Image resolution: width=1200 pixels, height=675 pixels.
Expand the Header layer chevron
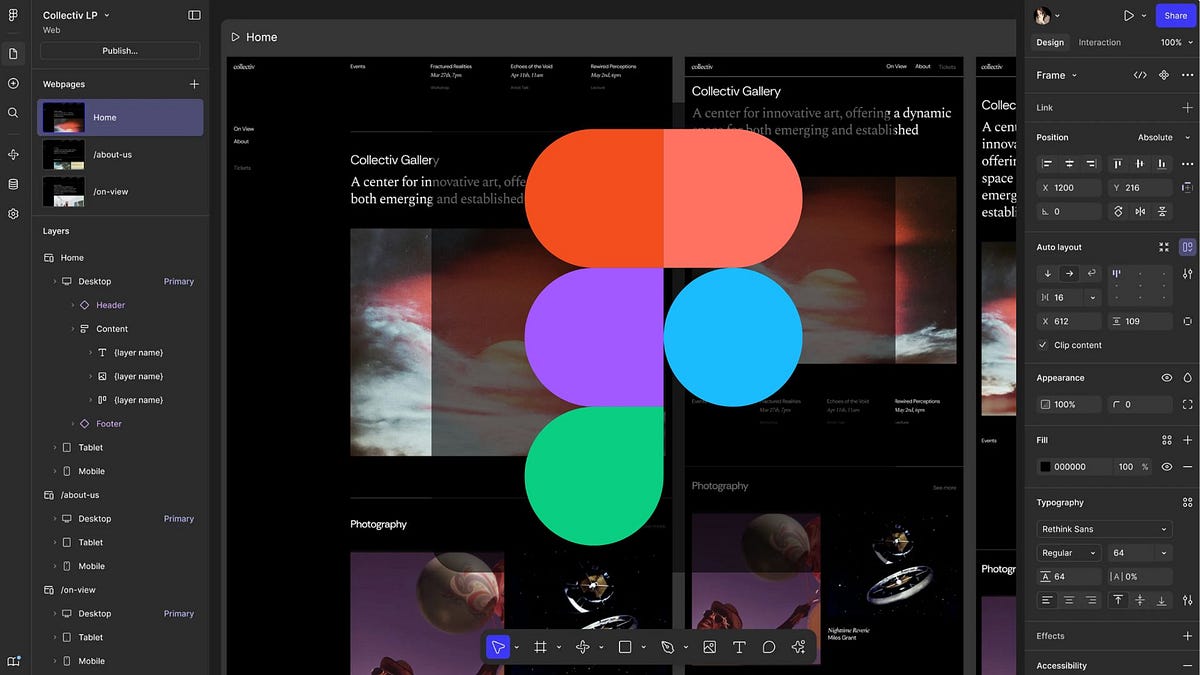pos(73,305)
